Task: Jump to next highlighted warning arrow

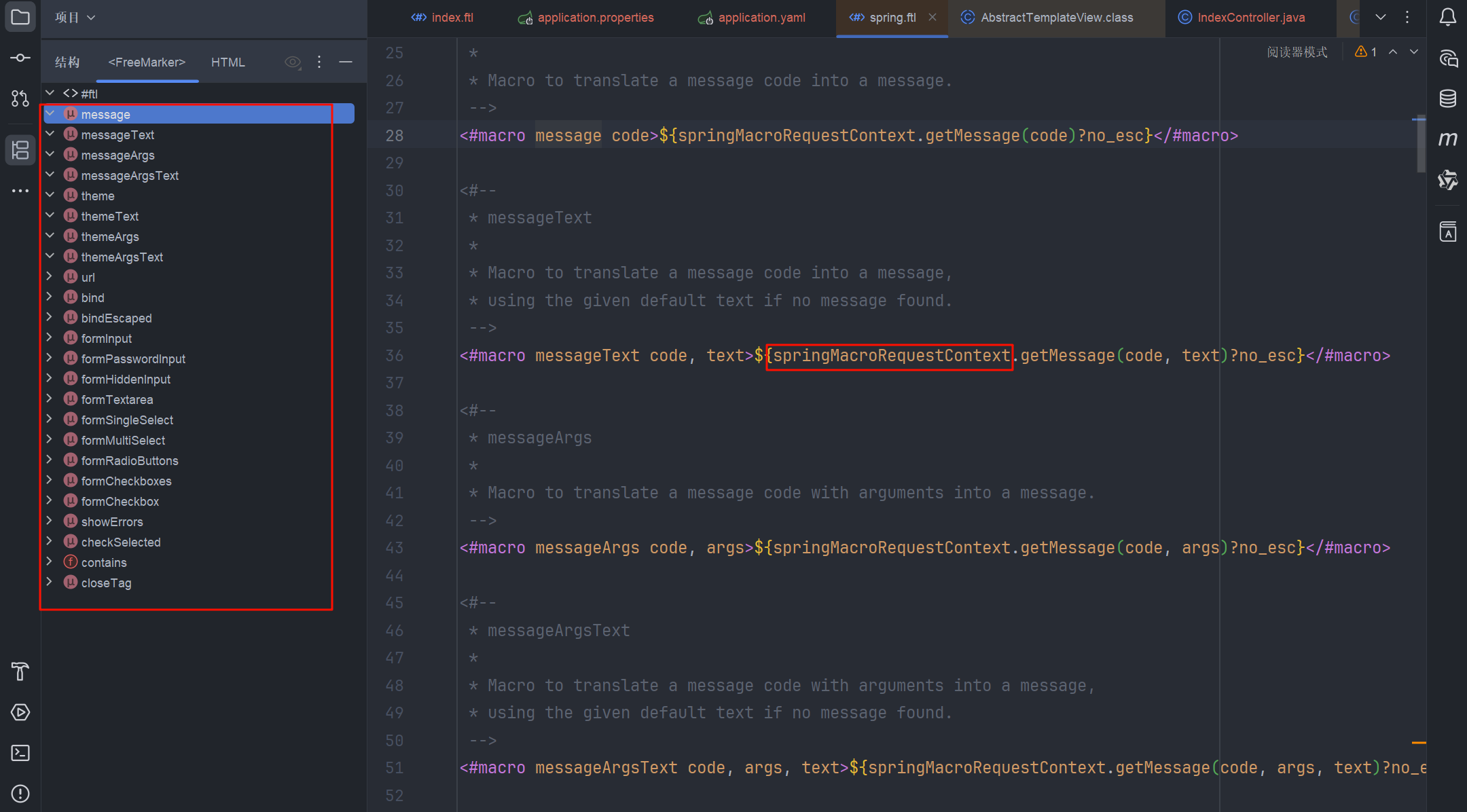Action: (1414, 52)
